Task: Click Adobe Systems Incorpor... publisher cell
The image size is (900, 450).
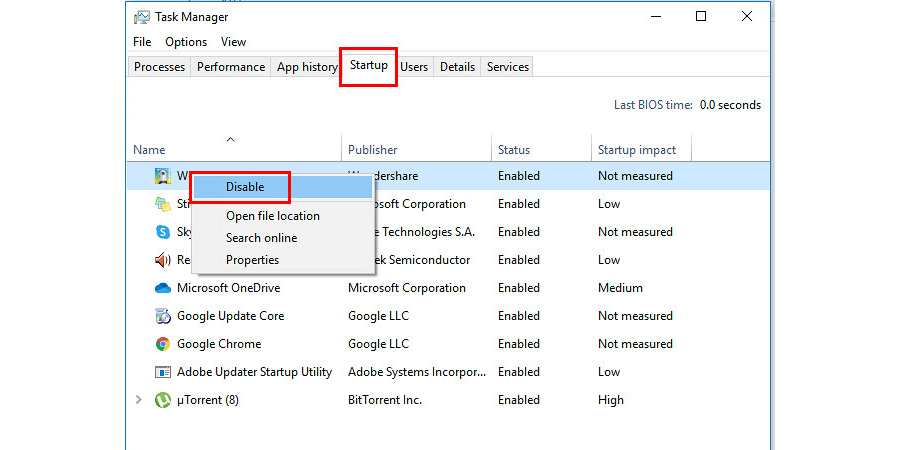Action: coord(417,372)
